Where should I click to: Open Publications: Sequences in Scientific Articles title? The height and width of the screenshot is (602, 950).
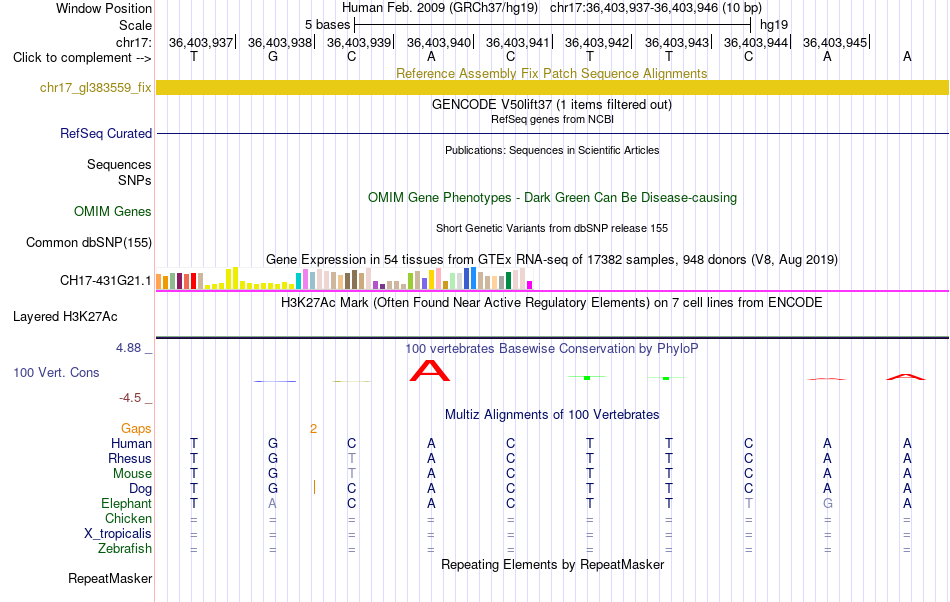pyautogui.click(x=552, y=150)
